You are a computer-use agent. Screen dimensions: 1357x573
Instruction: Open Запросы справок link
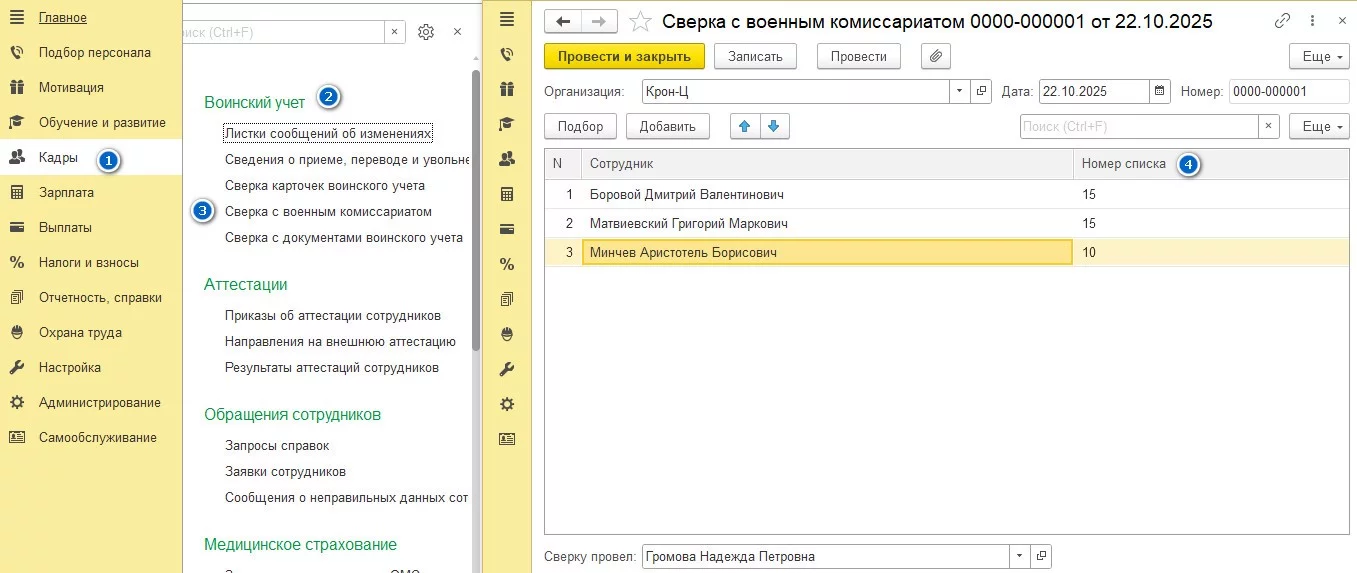coord(277,445)
